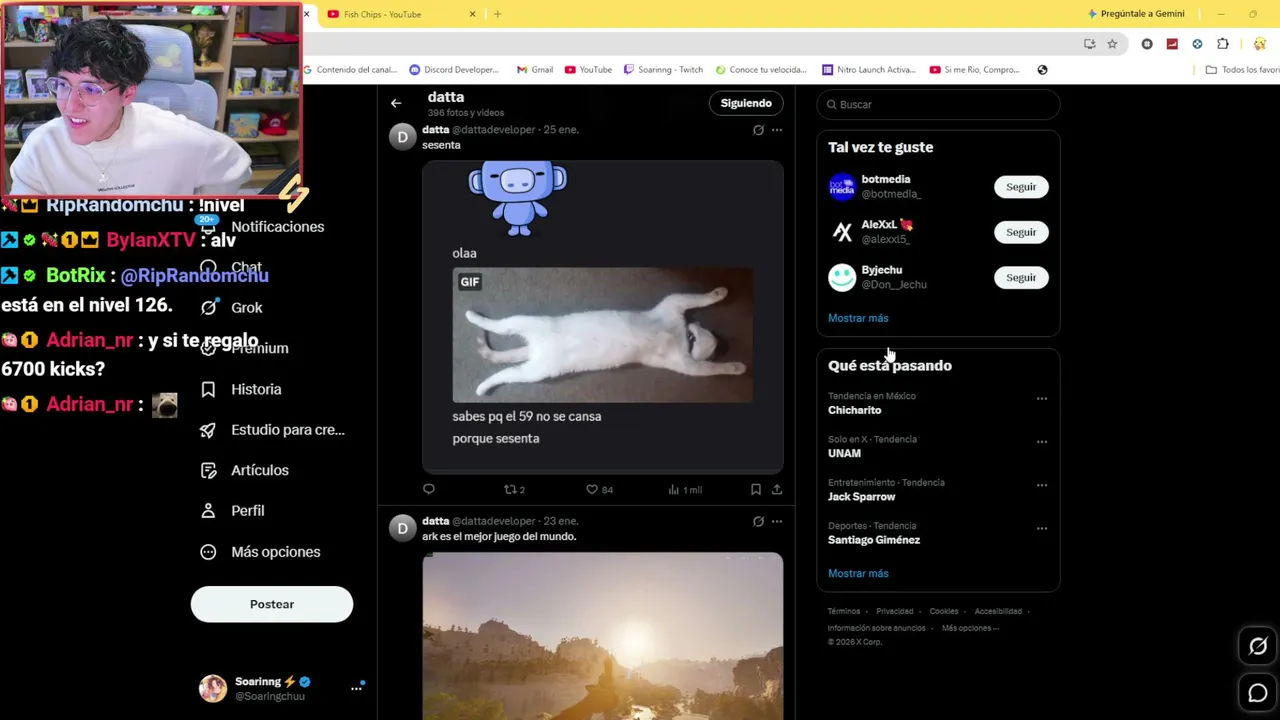Open the Más opciones circle icon
1280x720 pixels.
click(208, 552)
